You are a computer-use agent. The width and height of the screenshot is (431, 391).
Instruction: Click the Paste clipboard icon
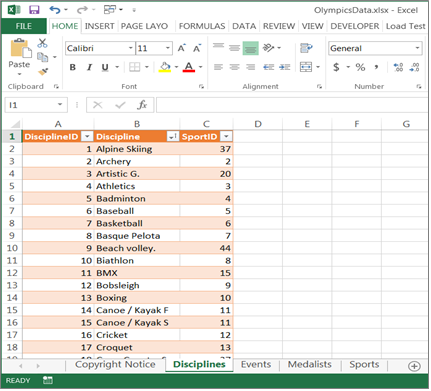pos(21,49)
